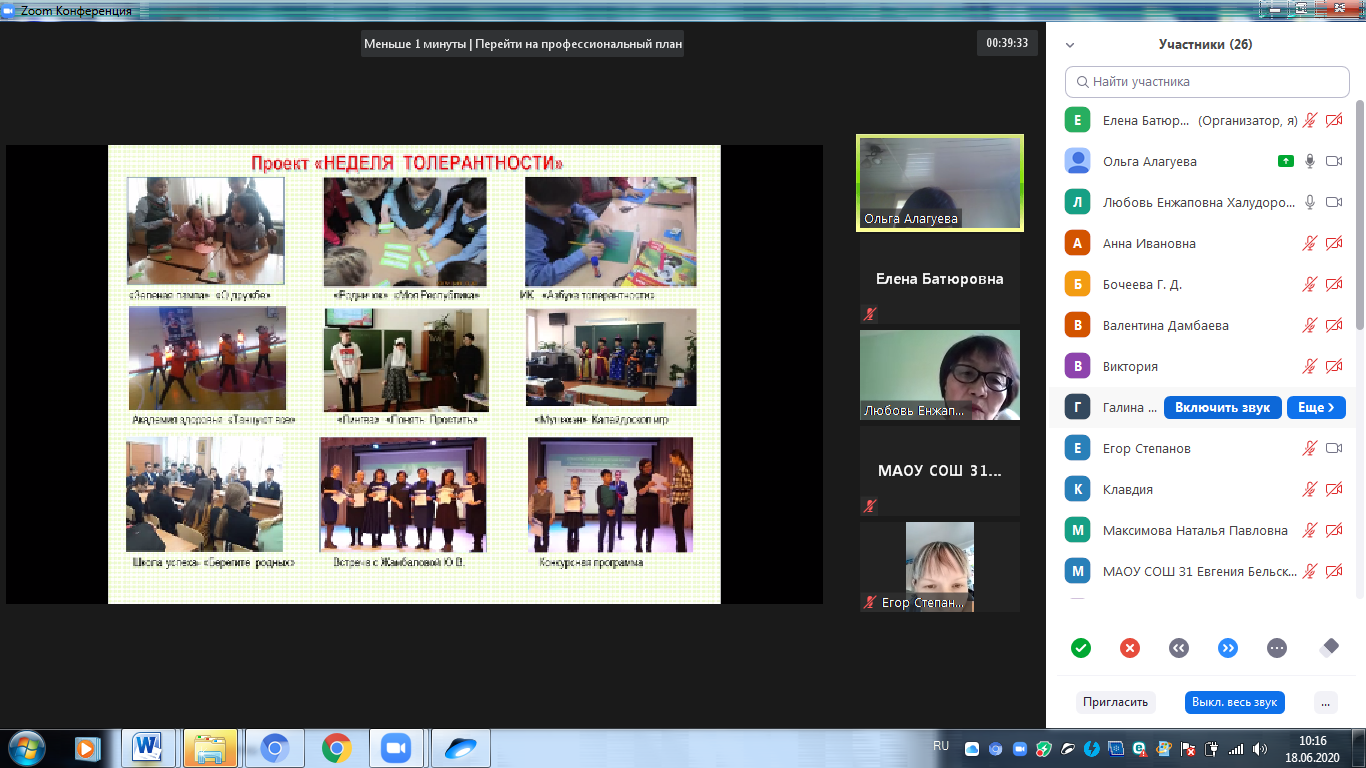Toggle microphone for Ольга Алагуева
Screen dimensions: 1366x768
point(1310,161)
